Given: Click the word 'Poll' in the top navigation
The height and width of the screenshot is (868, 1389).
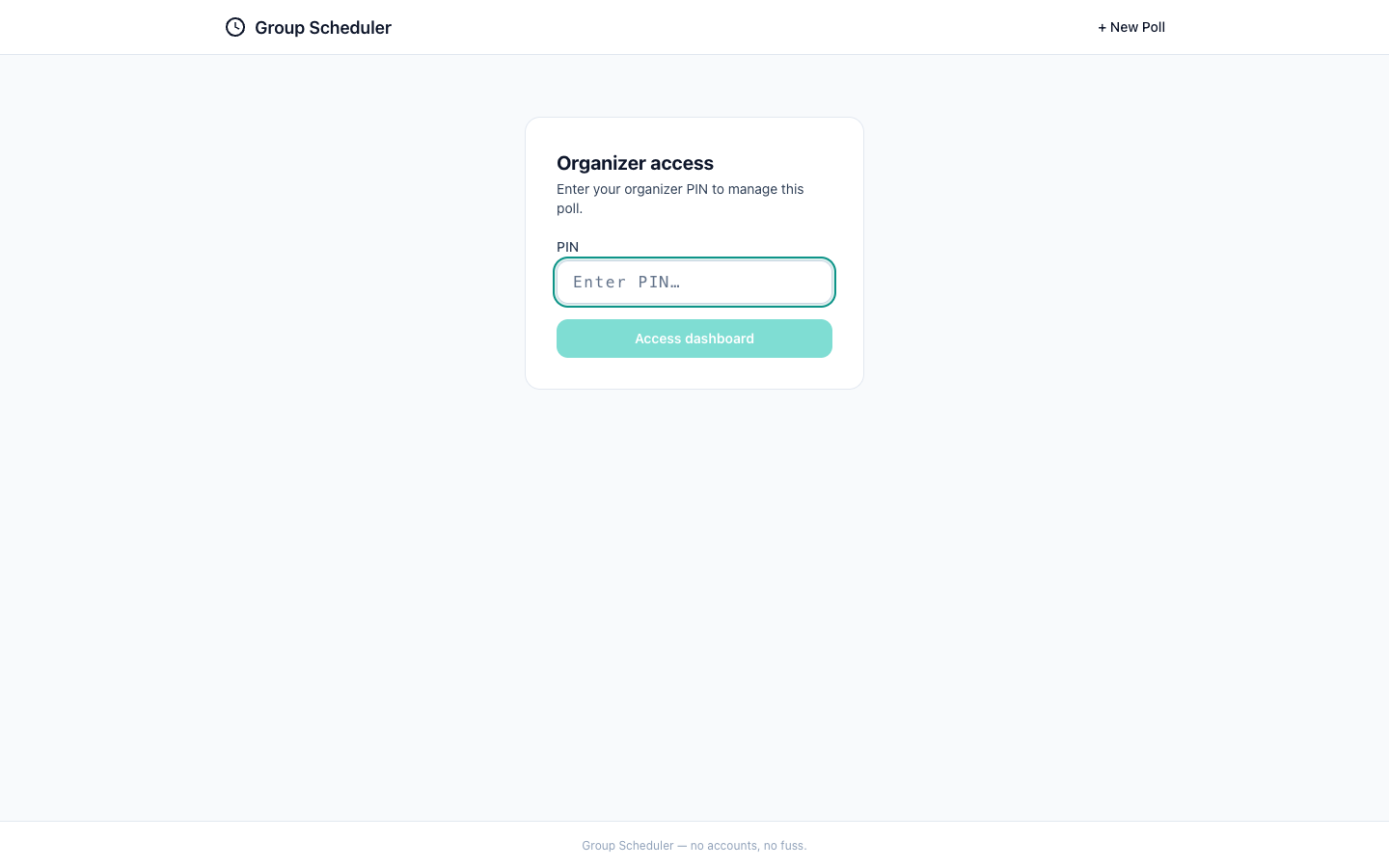Looking at the screenshot, I should coord(1154,27).
